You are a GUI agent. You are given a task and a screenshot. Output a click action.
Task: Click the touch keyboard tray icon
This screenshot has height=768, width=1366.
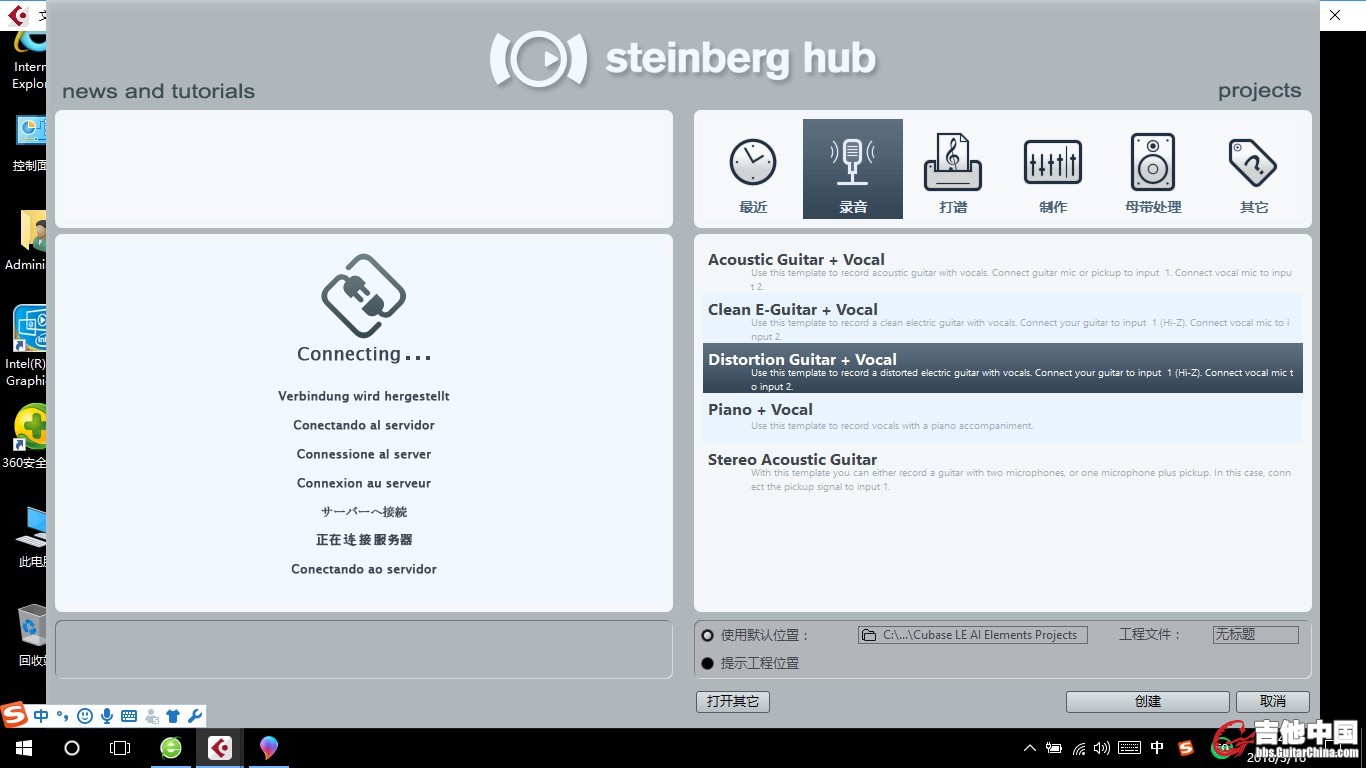point(1129,748)
